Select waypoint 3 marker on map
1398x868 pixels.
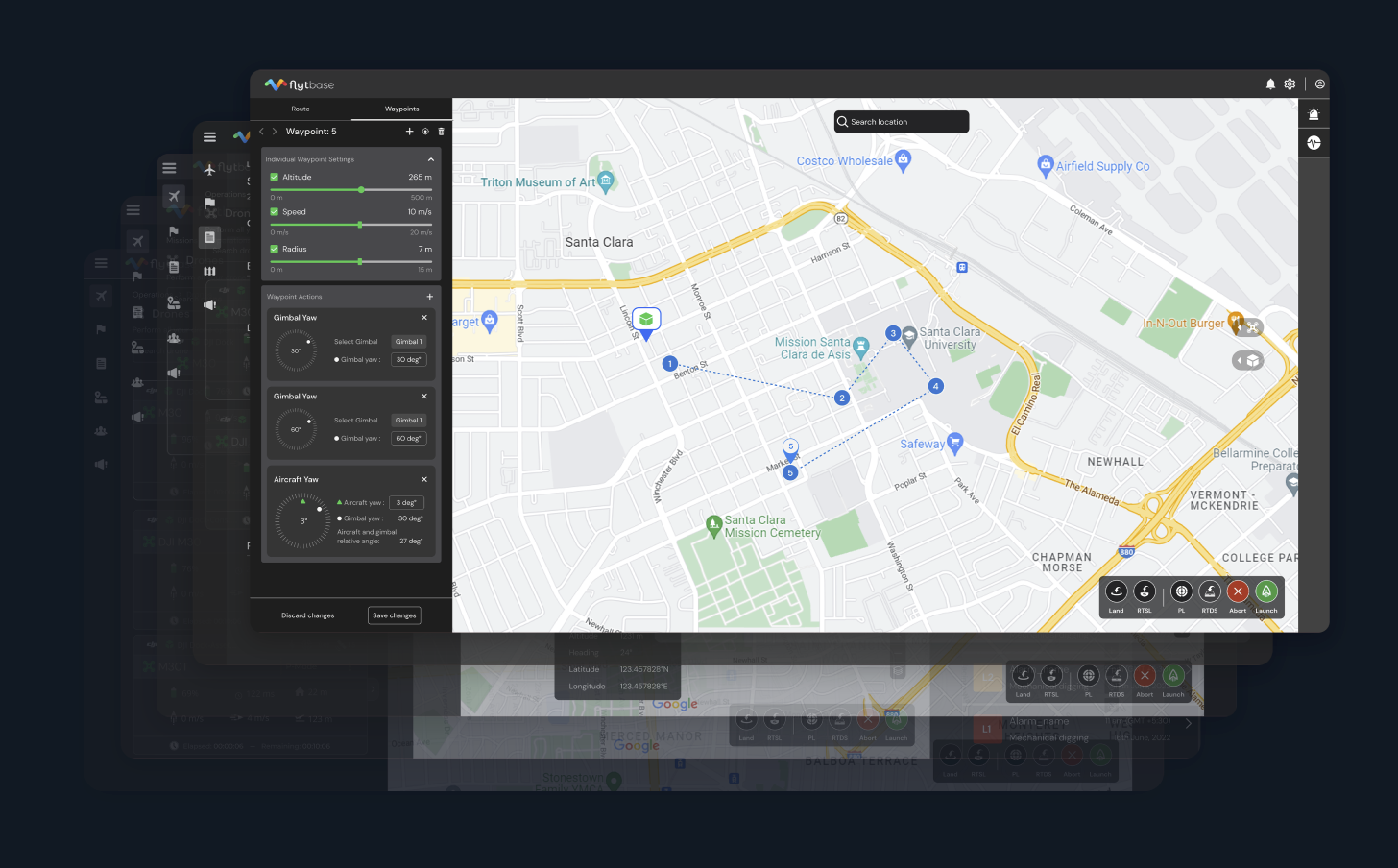pos(893,333)
